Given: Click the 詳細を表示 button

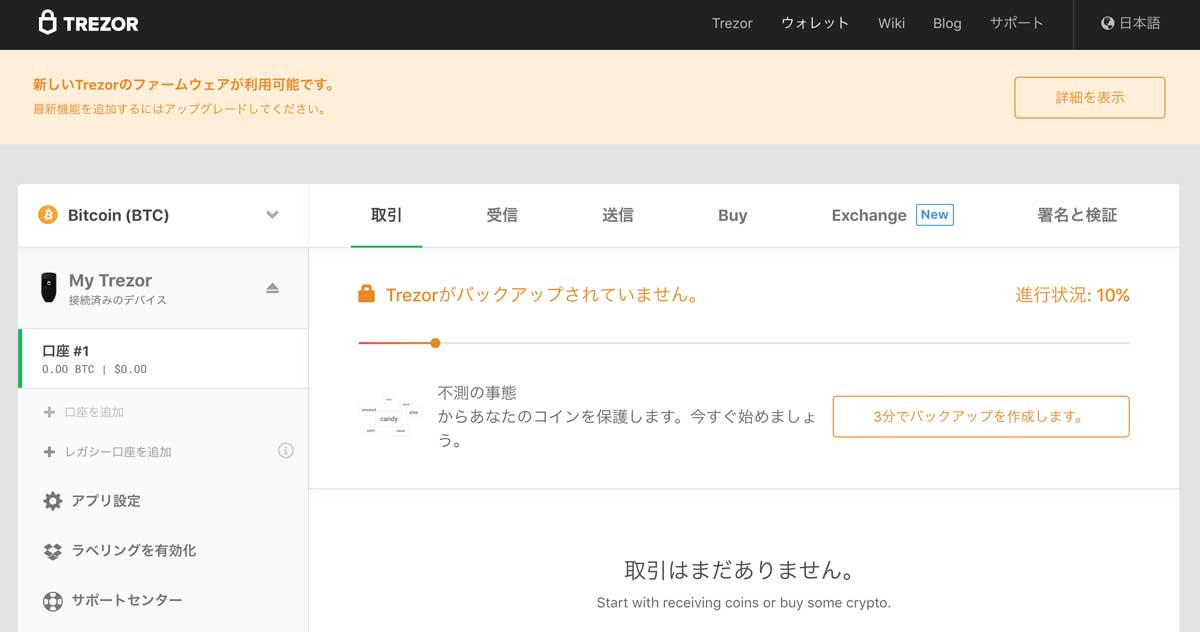Looking at the screenshot, I should 1090,97.
